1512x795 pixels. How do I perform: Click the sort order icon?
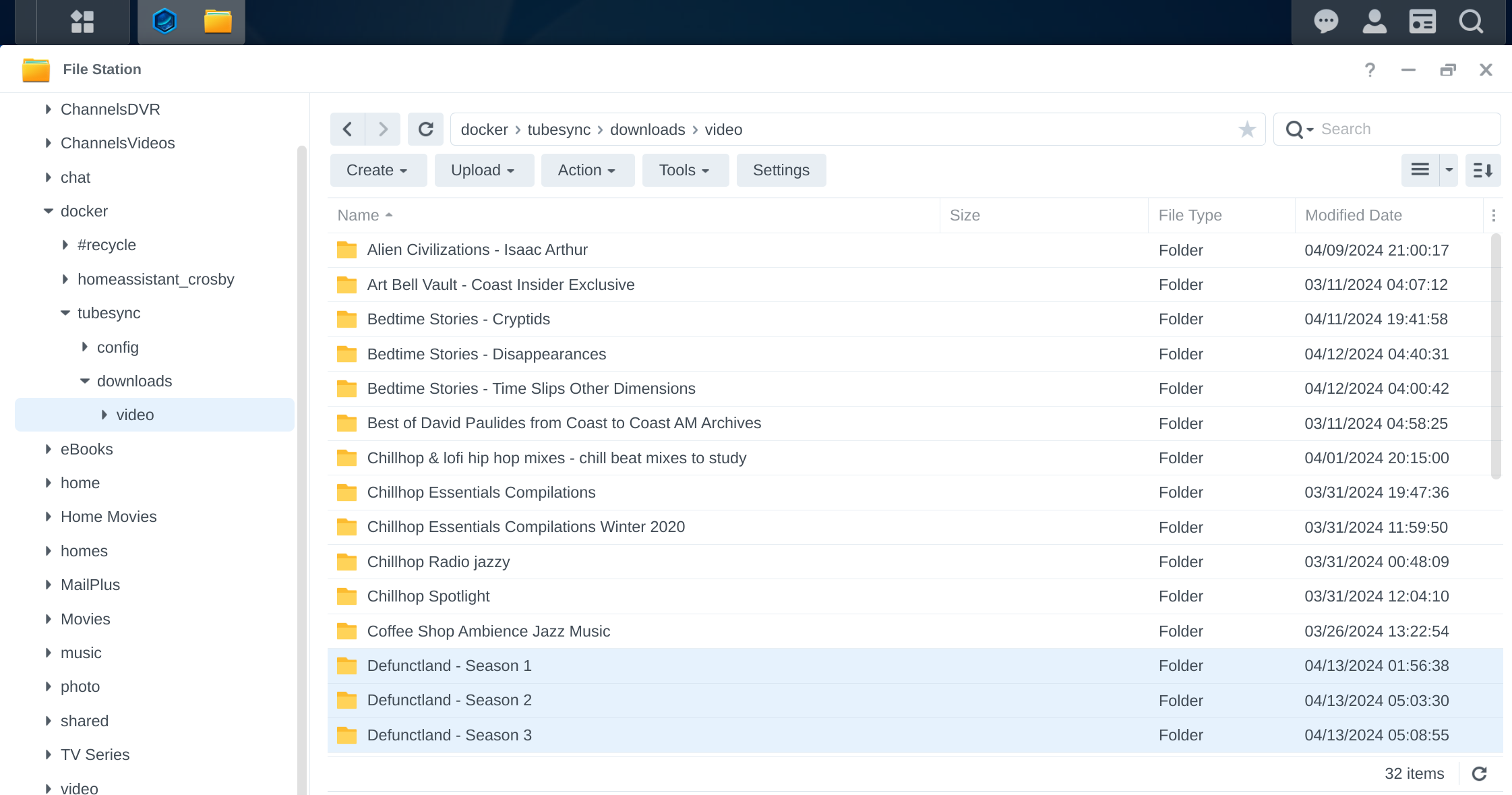click(1482, 171)
